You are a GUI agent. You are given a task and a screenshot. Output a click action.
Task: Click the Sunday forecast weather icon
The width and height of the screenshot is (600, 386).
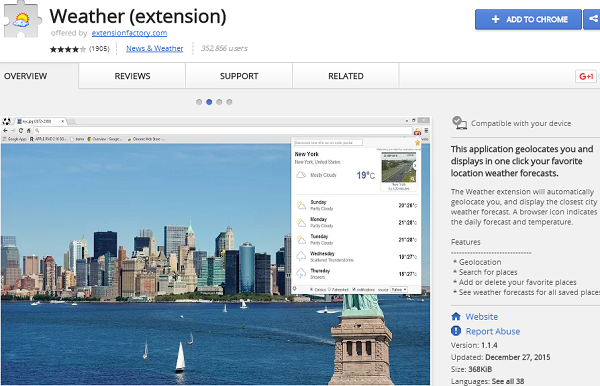(301, 205)
